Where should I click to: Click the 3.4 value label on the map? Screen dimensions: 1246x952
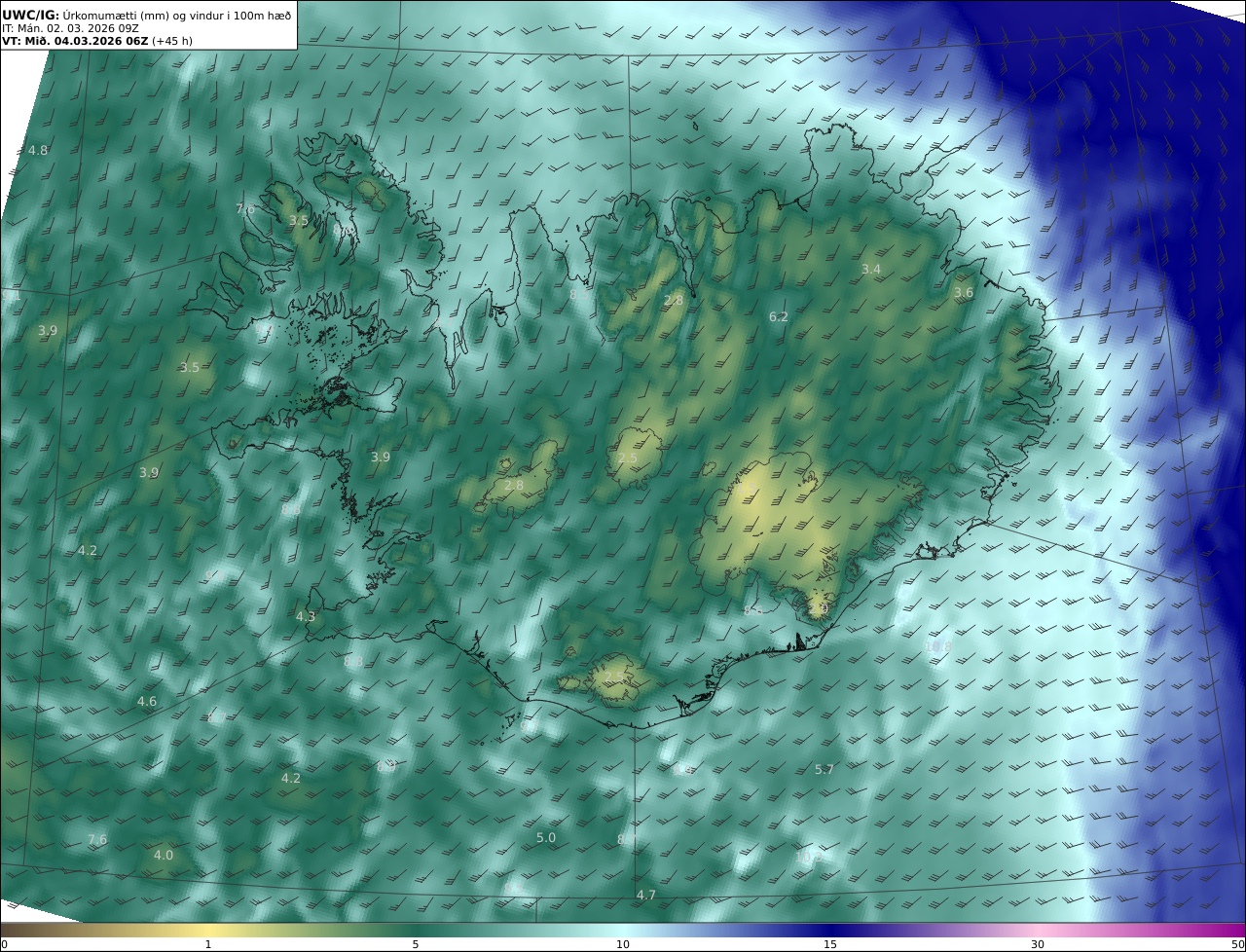tap(871, 269)
